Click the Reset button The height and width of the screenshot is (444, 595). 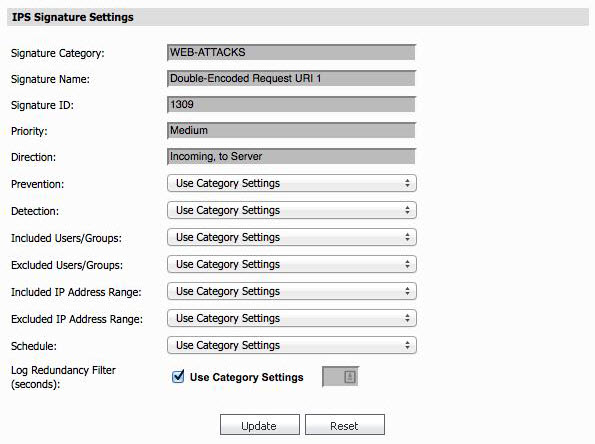pos(345,425)
